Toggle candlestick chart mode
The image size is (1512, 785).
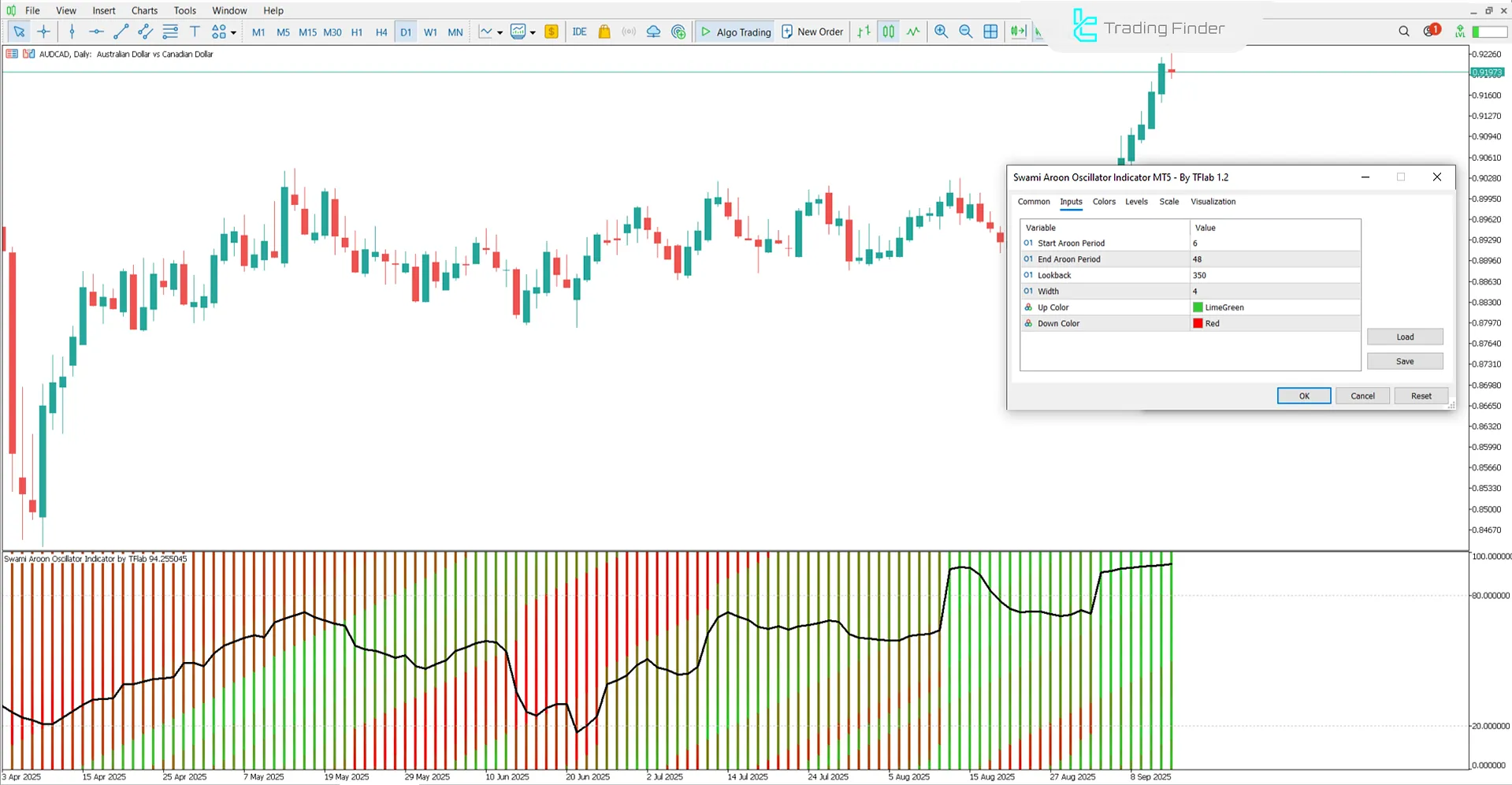[888, 32]
